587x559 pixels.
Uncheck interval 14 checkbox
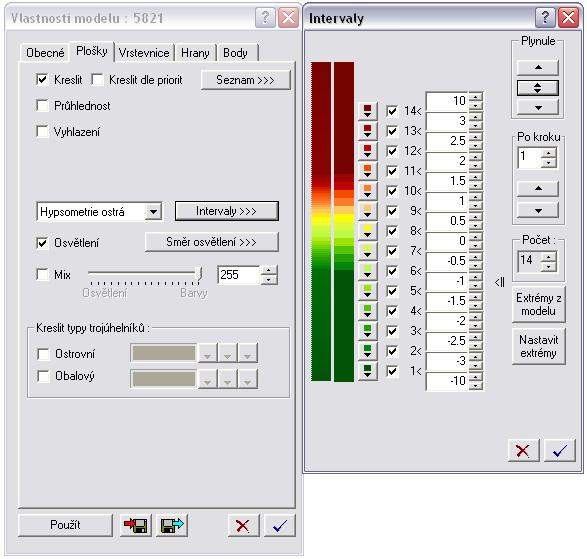tap(392, 111)
